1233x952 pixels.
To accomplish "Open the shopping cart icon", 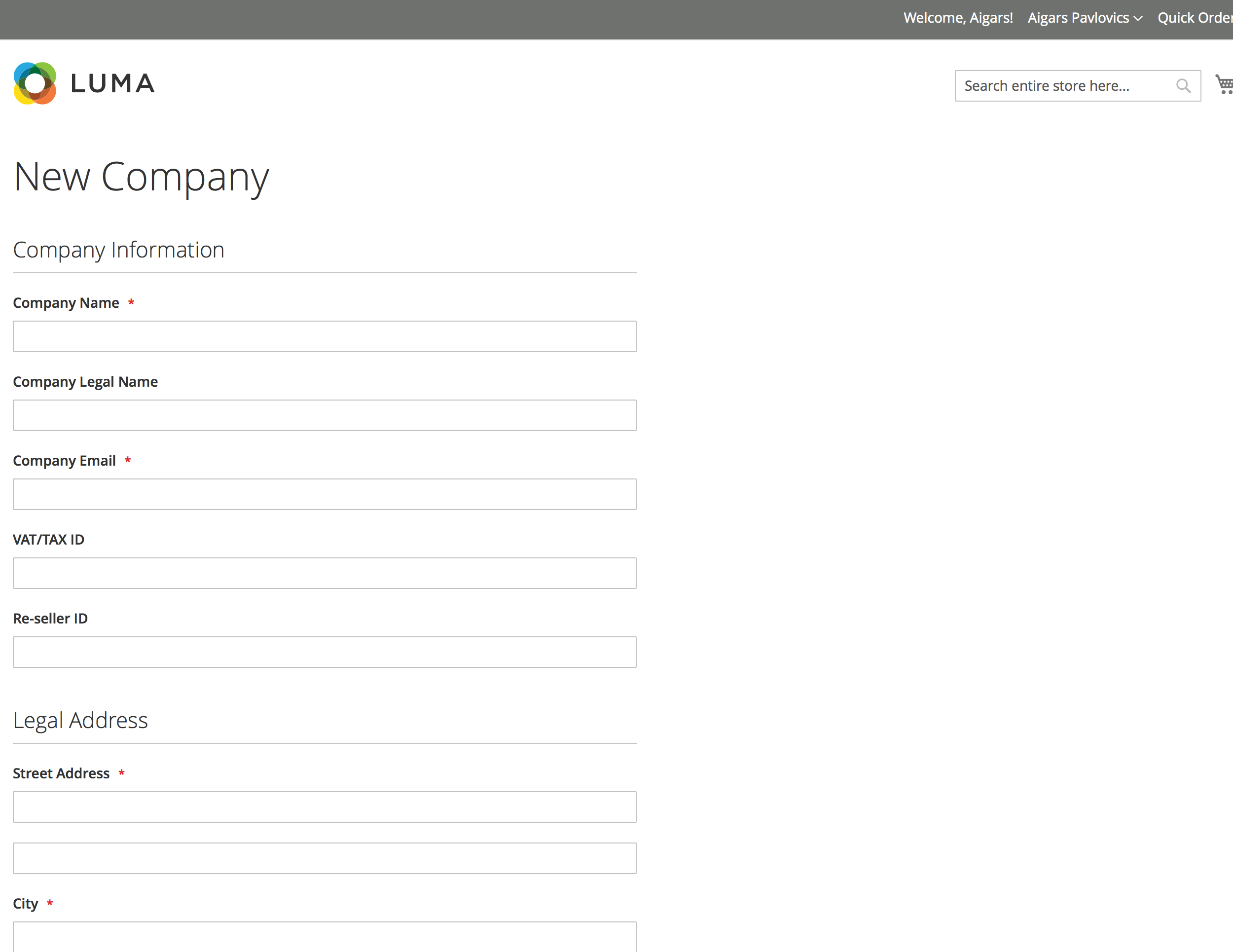I will tap(1224, 85).
